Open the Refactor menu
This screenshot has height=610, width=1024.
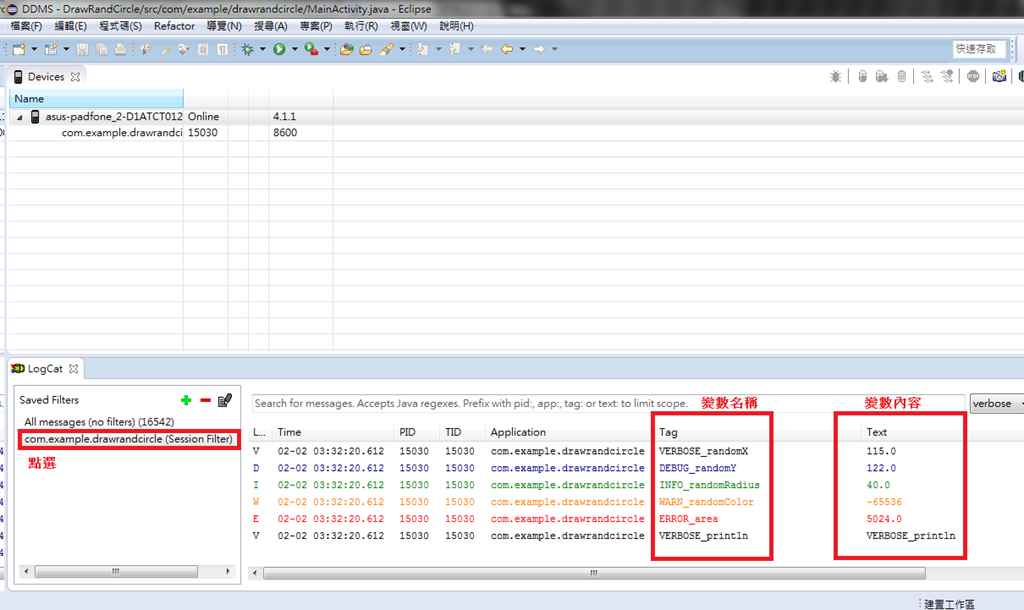(174, 26)
